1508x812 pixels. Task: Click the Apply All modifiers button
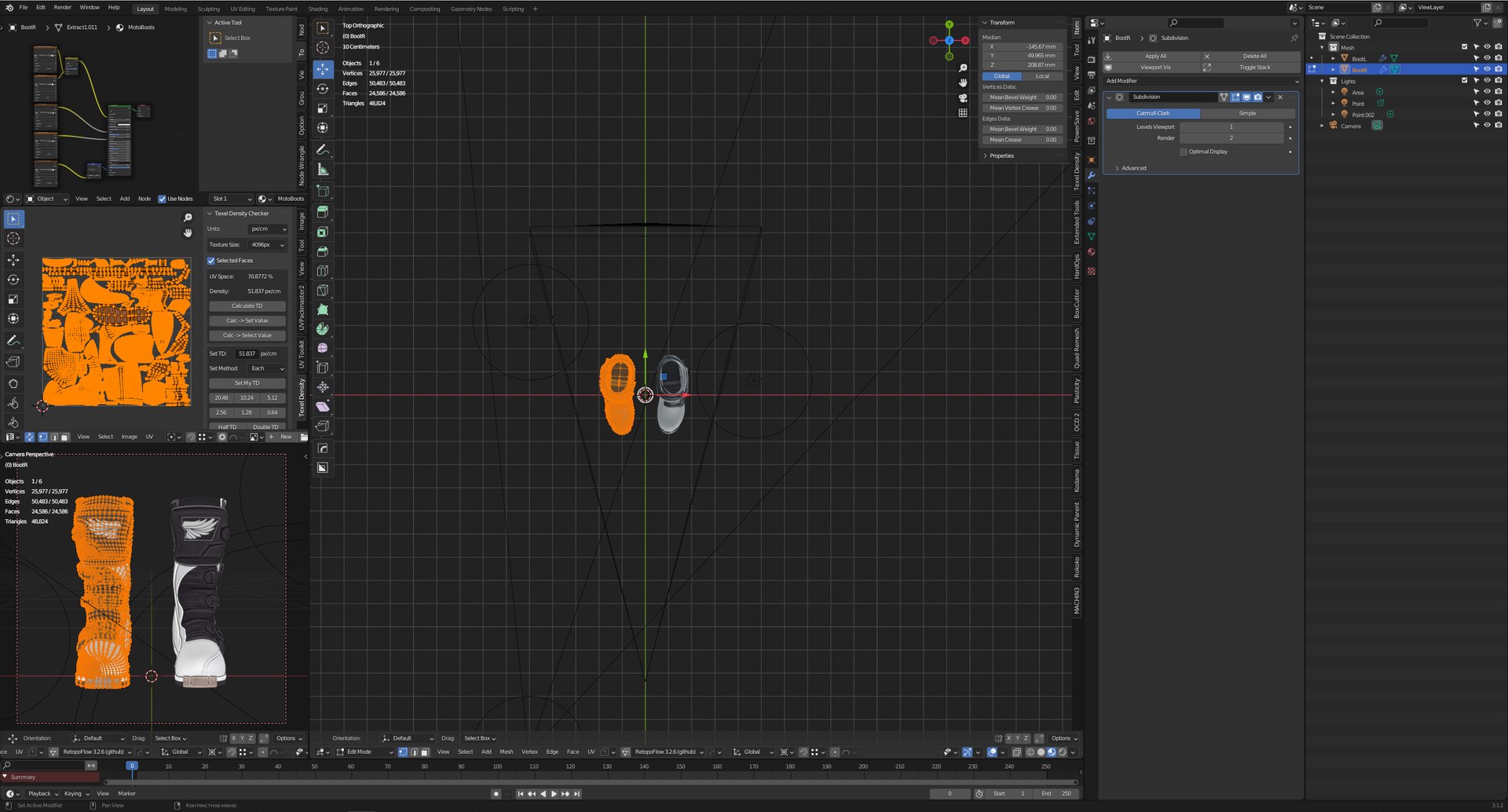click(x=1151, y=57)
